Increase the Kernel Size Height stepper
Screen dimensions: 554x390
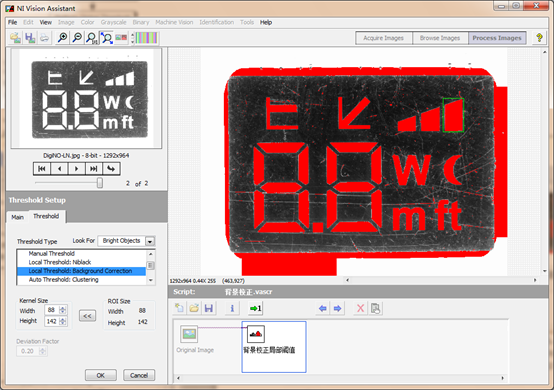[63, 319]
